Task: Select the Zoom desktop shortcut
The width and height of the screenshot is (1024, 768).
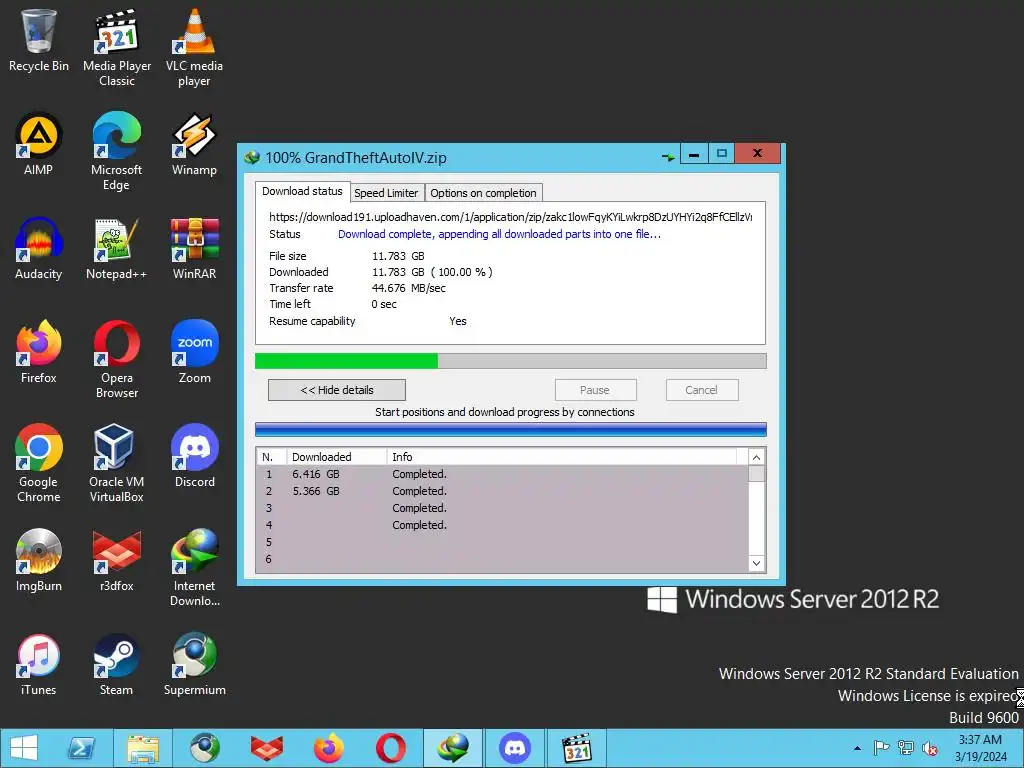Action: tap(194, 351)
